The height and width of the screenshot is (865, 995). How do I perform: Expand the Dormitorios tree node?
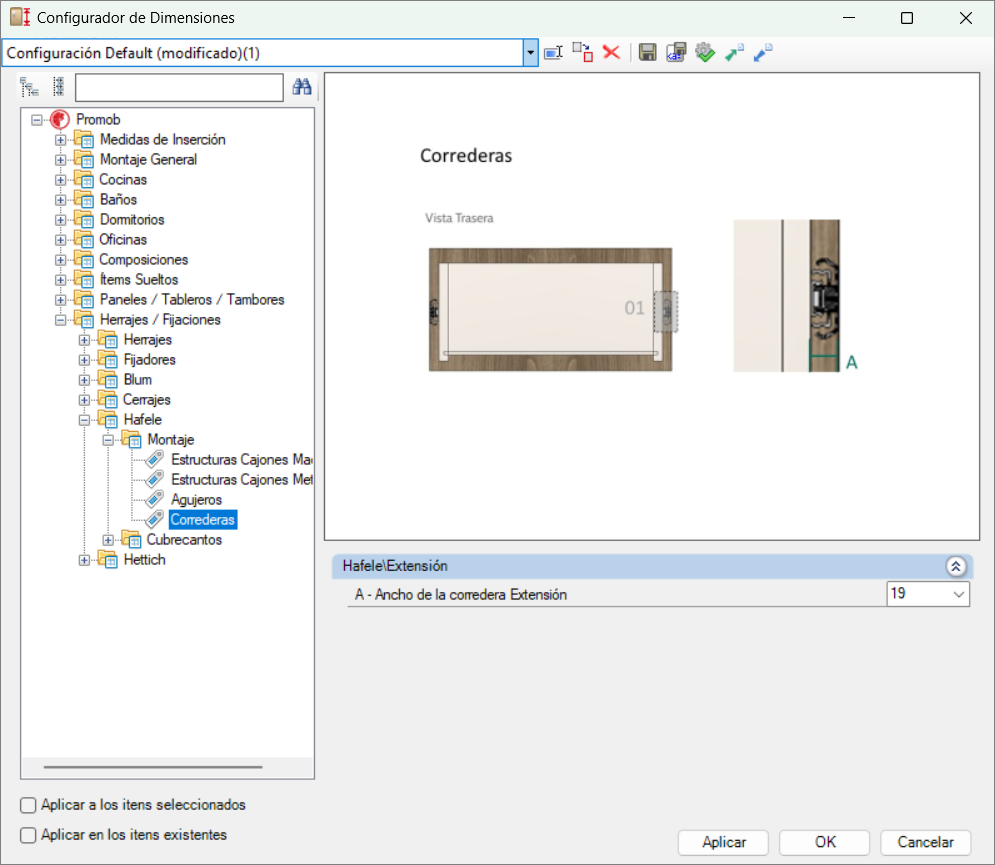(x=60, y=220)
